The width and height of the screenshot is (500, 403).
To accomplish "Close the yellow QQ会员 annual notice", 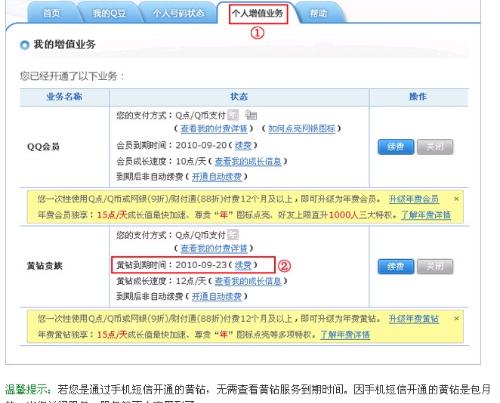I will click(457, 199).
